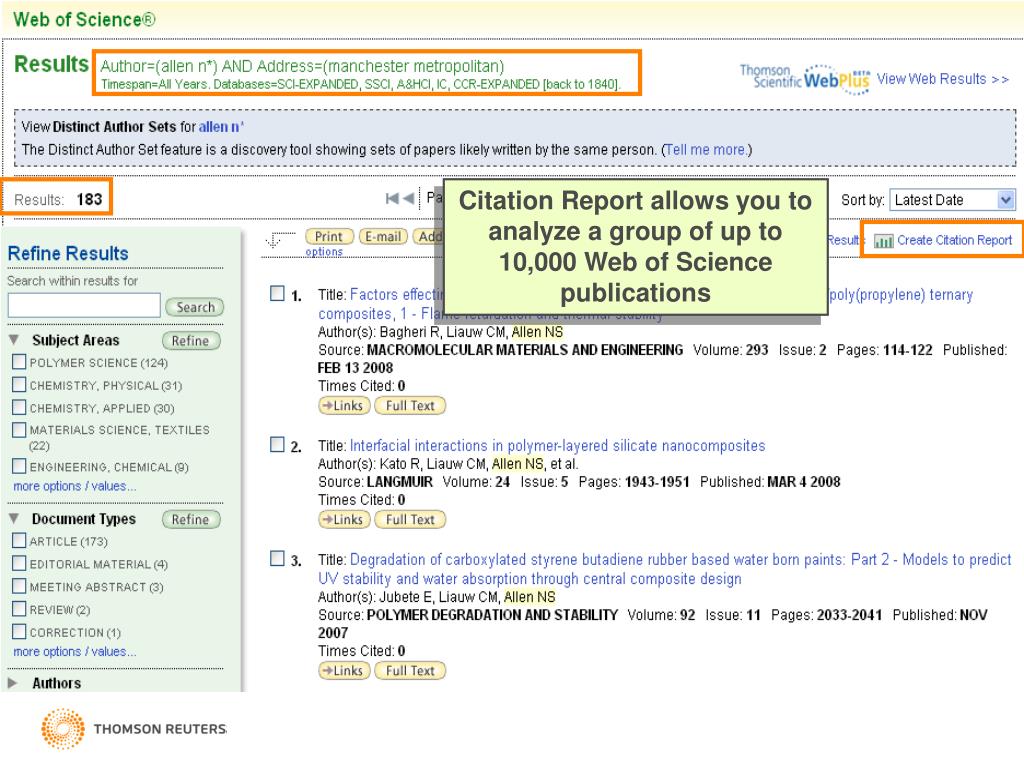This screenshot has width=1024, height=768.
Task: Open View Web Results link
Action: point(942,79)
